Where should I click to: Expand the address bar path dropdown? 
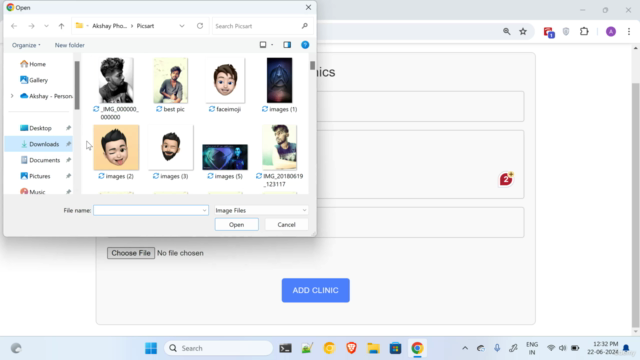point(182,26)
